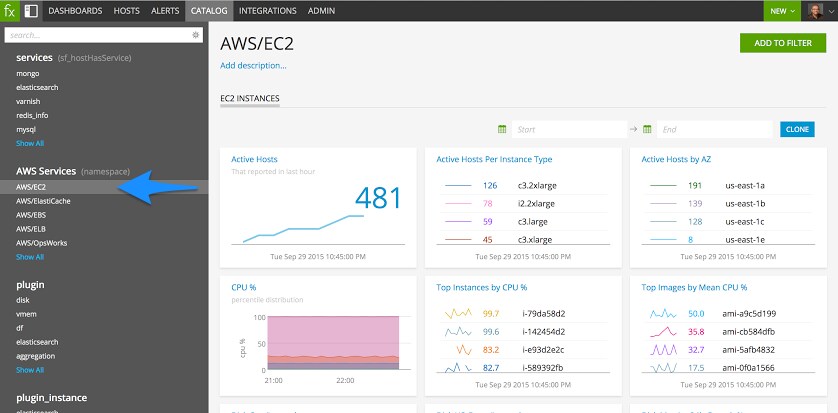Select redis_info service
838x413 pixels.
coord(32,115)
